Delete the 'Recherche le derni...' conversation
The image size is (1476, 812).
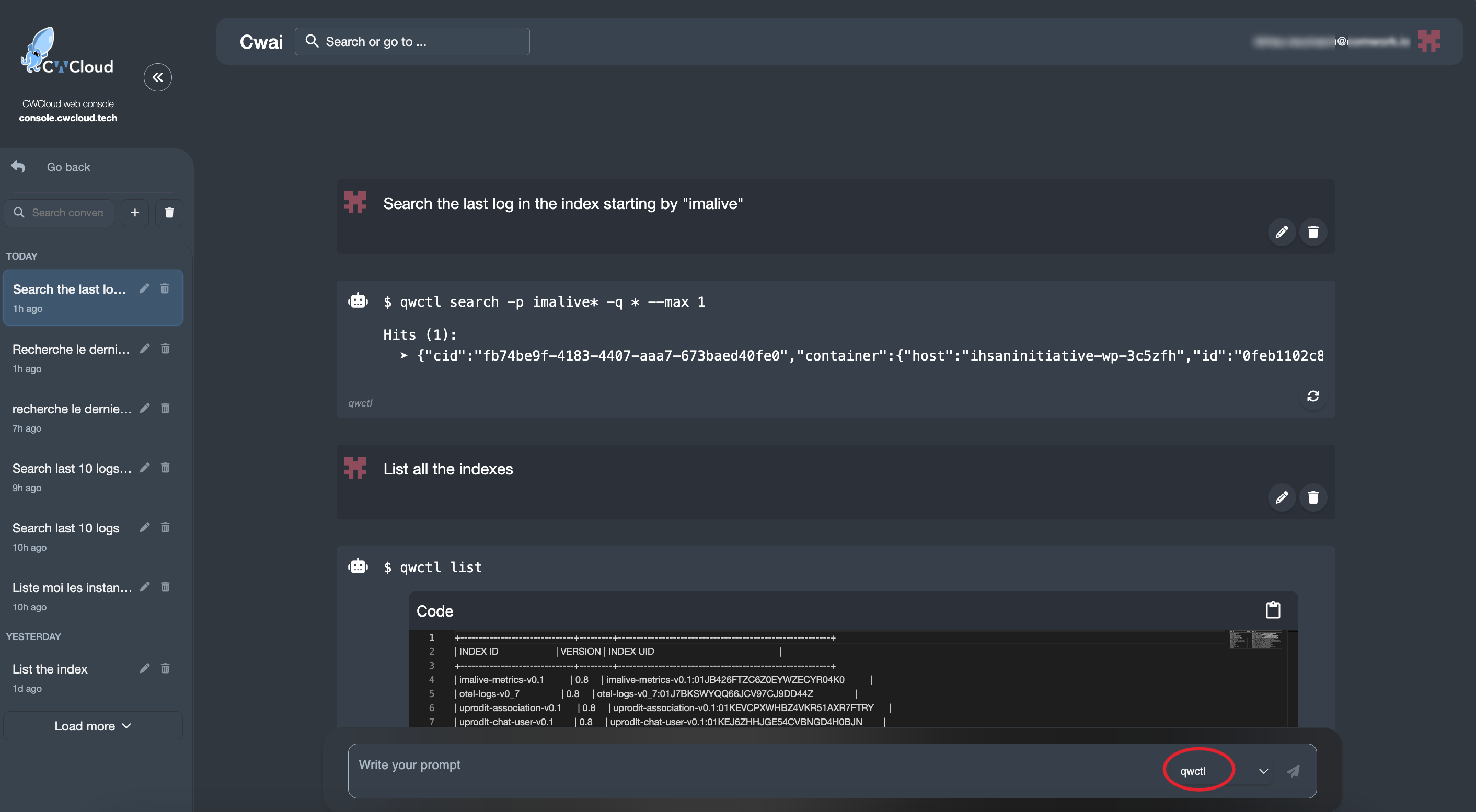click(165, 348)
